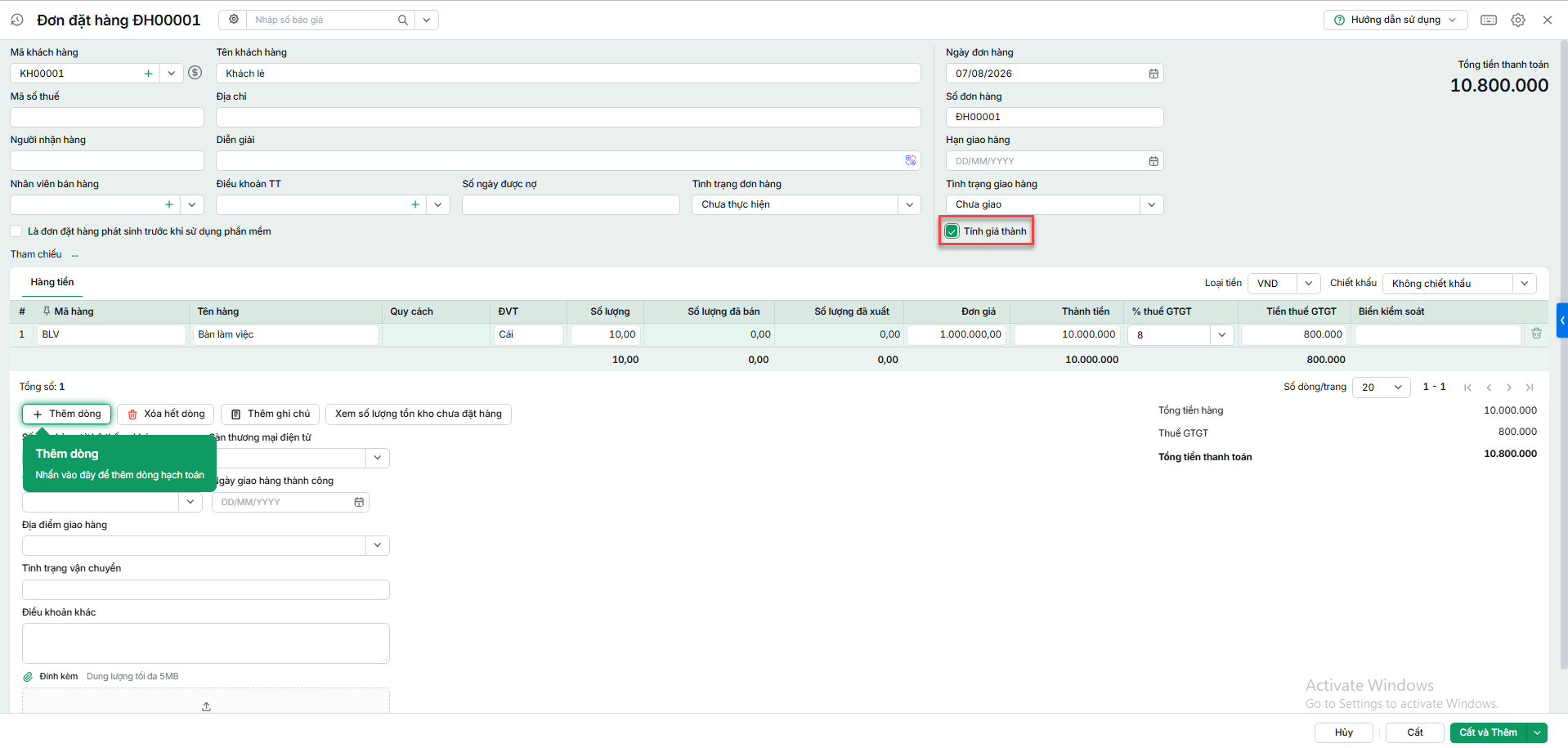The width and height of the screenshot is (1568, 748).
Task: Click the Tên khách hàng field Khách lẻ
Action: [568, 74]
